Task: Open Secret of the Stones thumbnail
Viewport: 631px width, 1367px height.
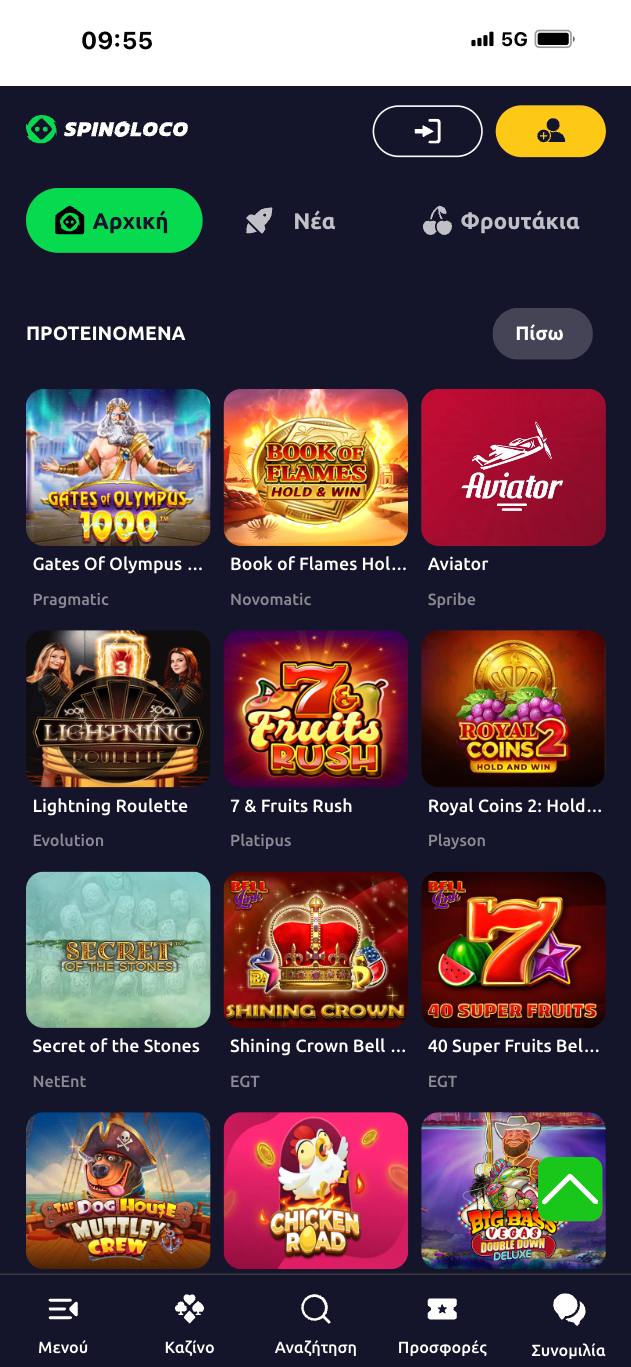Action: click(118, 950)
